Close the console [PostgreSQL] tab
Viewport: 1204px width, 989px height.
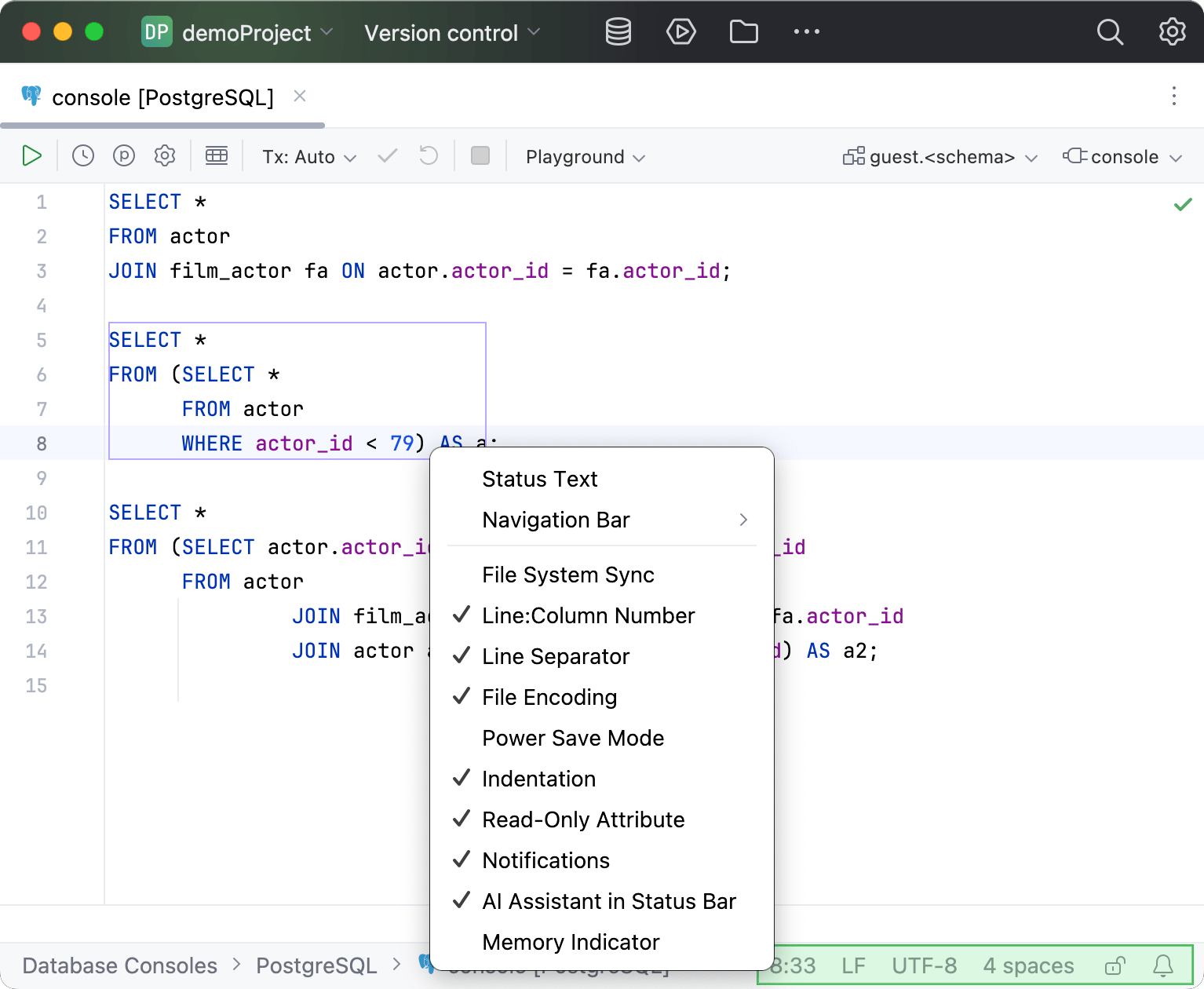pyautogui.click(x=300, y=97)
